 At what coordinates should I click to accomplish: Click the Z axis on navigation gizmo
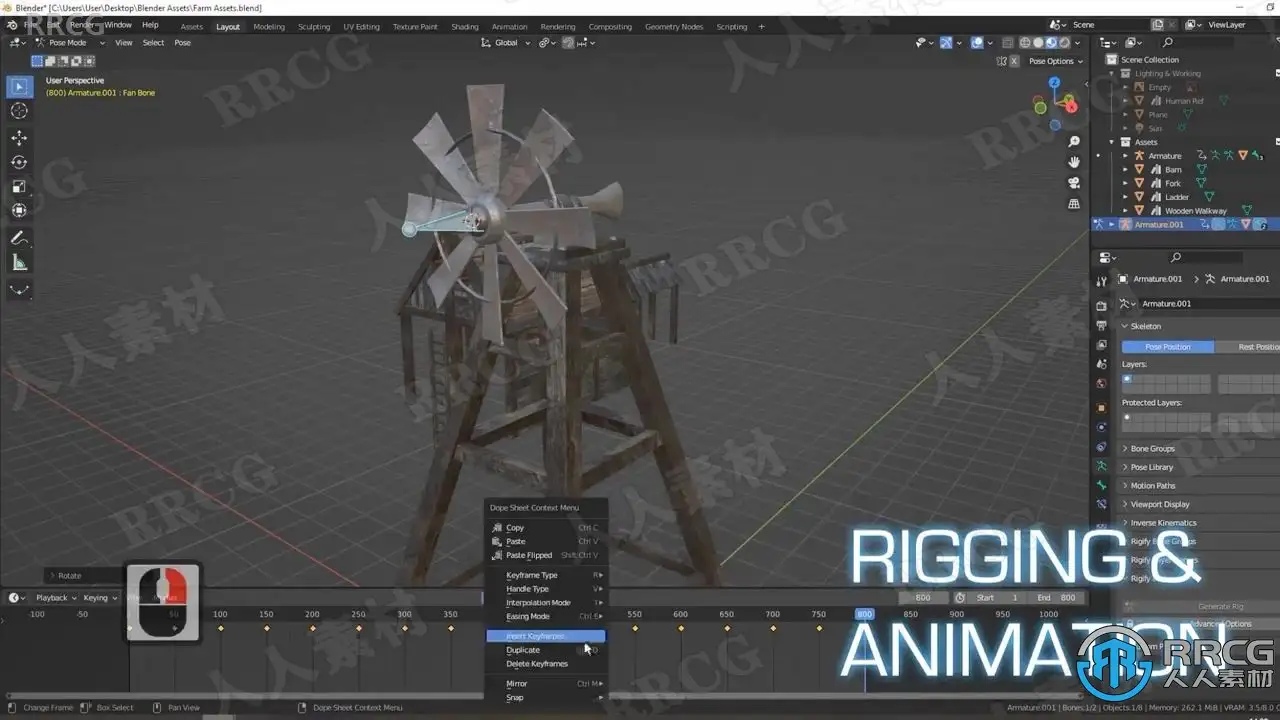1054,84
